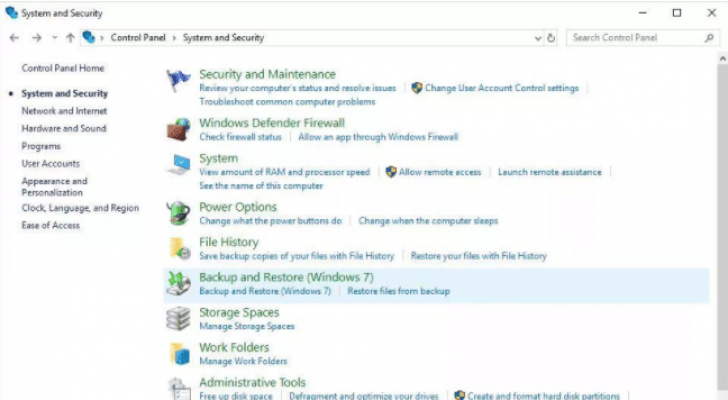Click the Storage Spaces drives icon
The image size is (728, 400).
coord(178,319)
